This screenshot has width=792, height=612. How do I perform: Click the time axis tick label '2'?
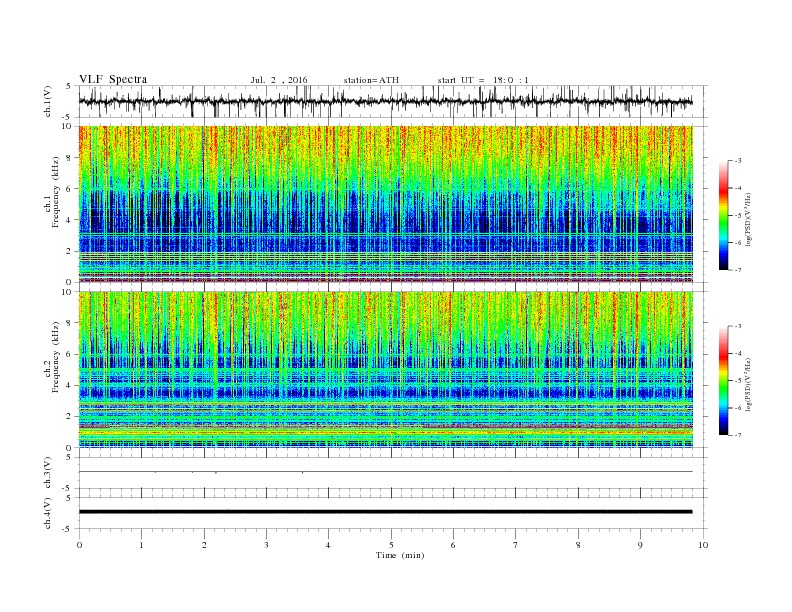coord(204,545)
